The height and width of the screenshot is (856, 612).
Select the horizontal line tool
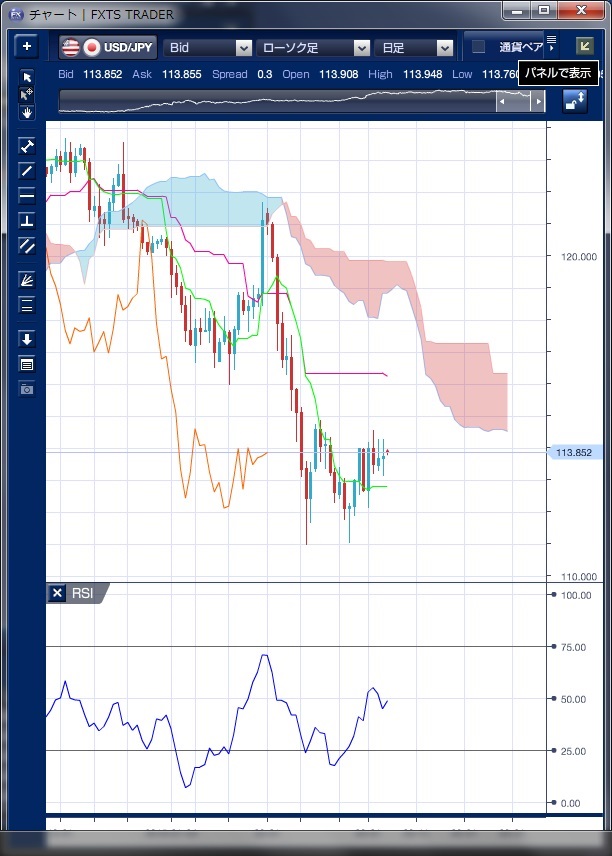27,195
